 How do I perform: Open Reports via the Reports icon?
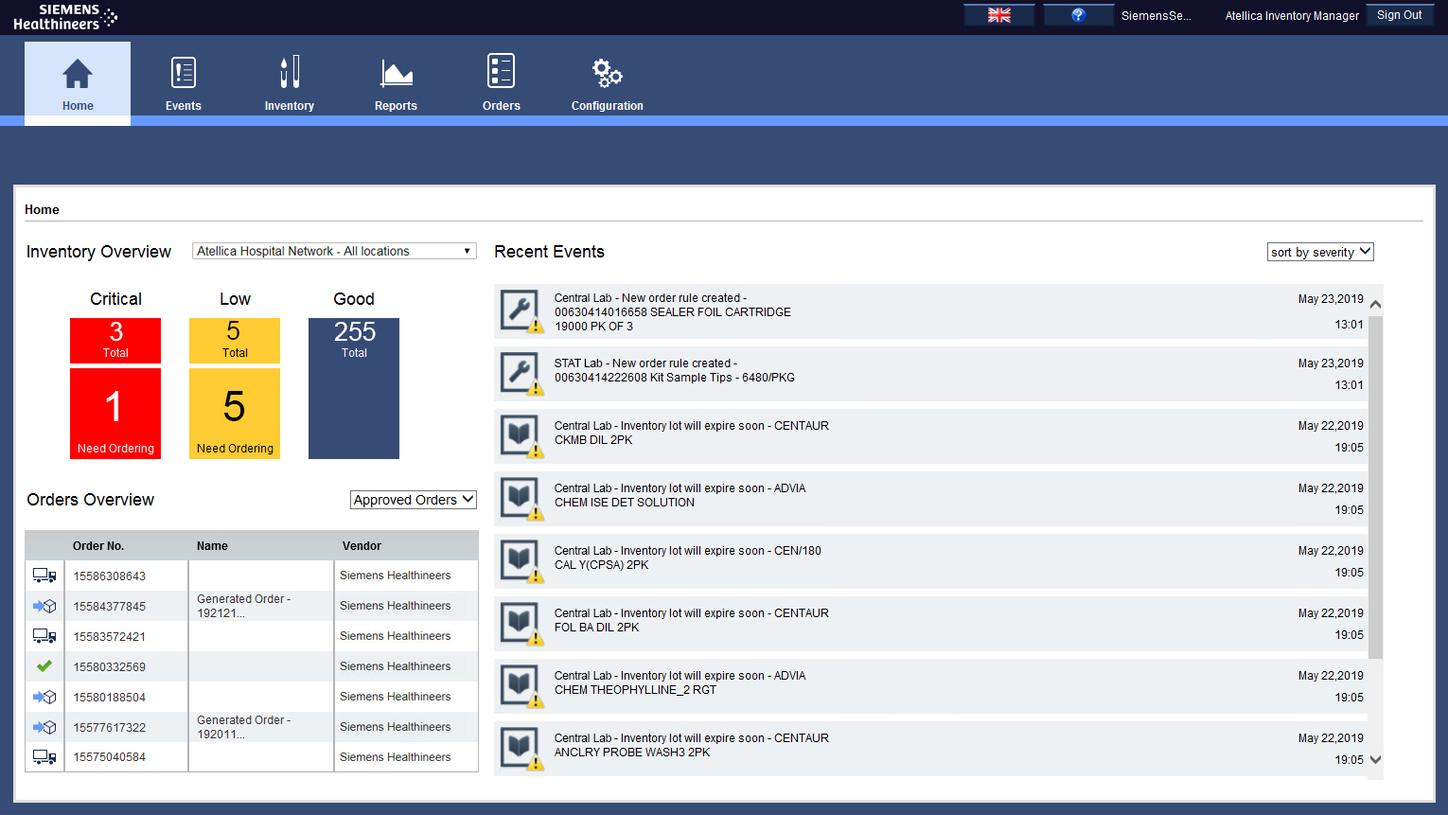(x=395, y=72)
